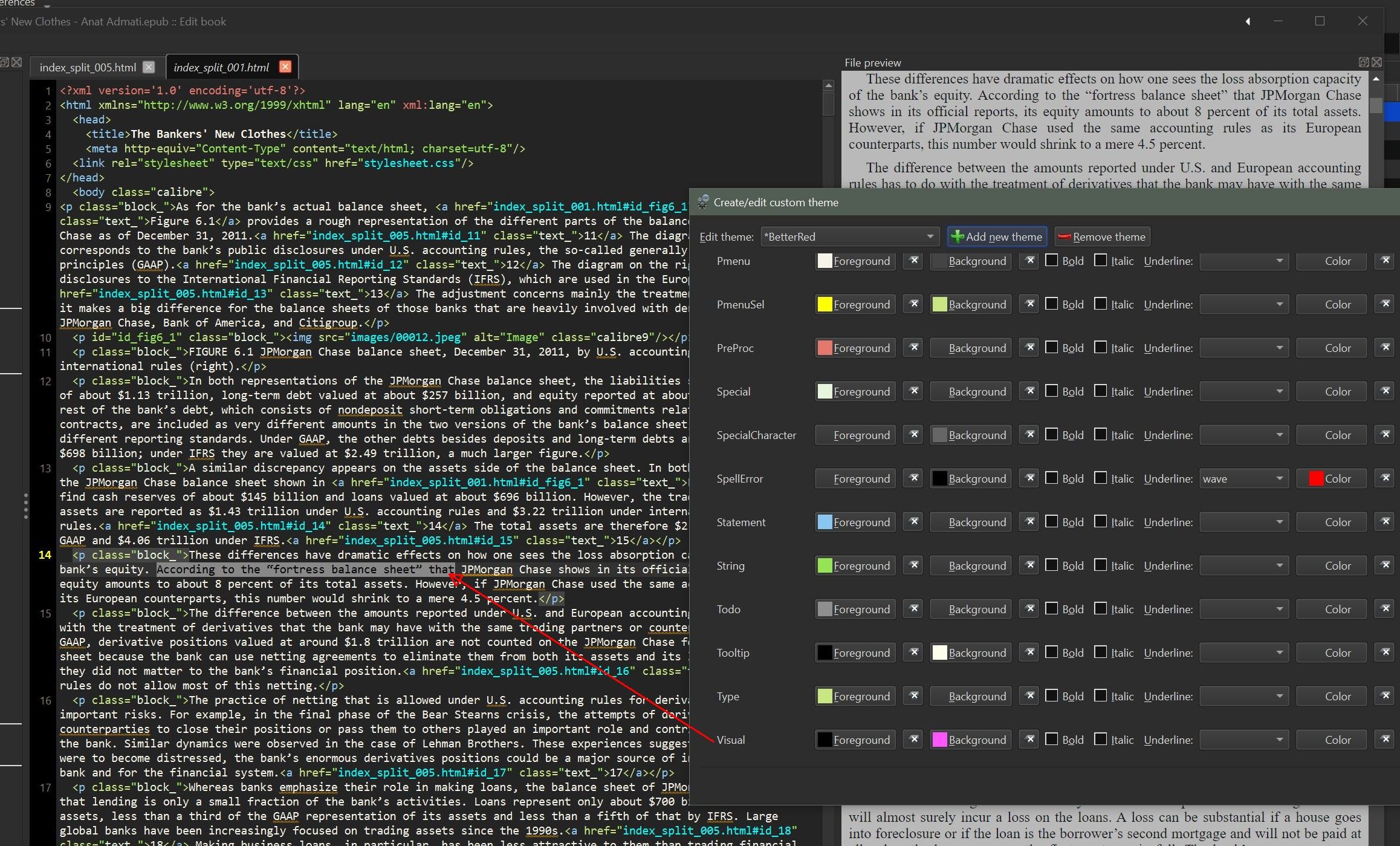Close the File preview panel
The height and width of the screenshot is (846, 1400).
[x=1377, y=62]
